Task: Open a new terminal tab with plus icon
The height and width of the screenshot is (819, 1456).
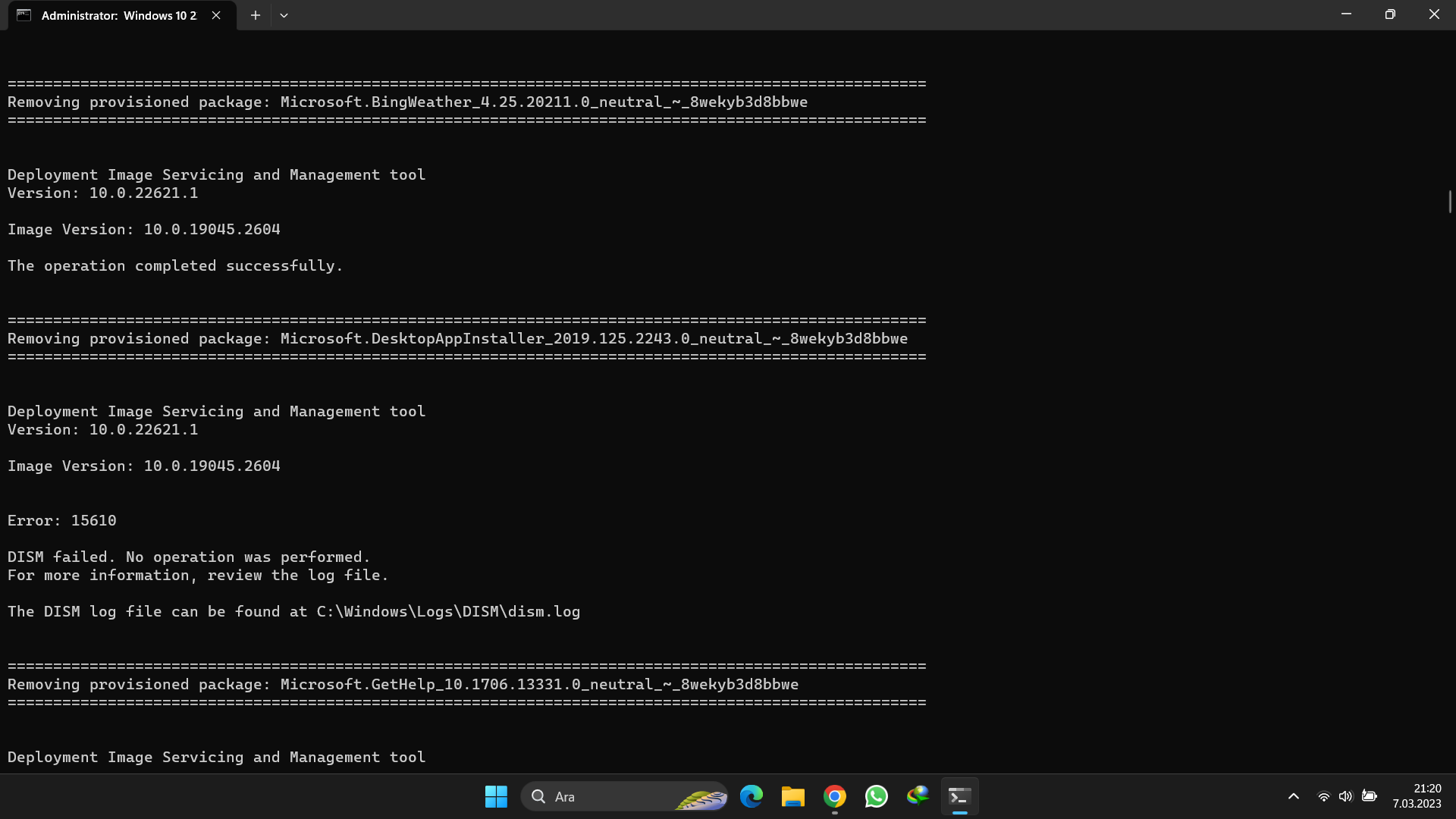Action: [x=256, y=15]
